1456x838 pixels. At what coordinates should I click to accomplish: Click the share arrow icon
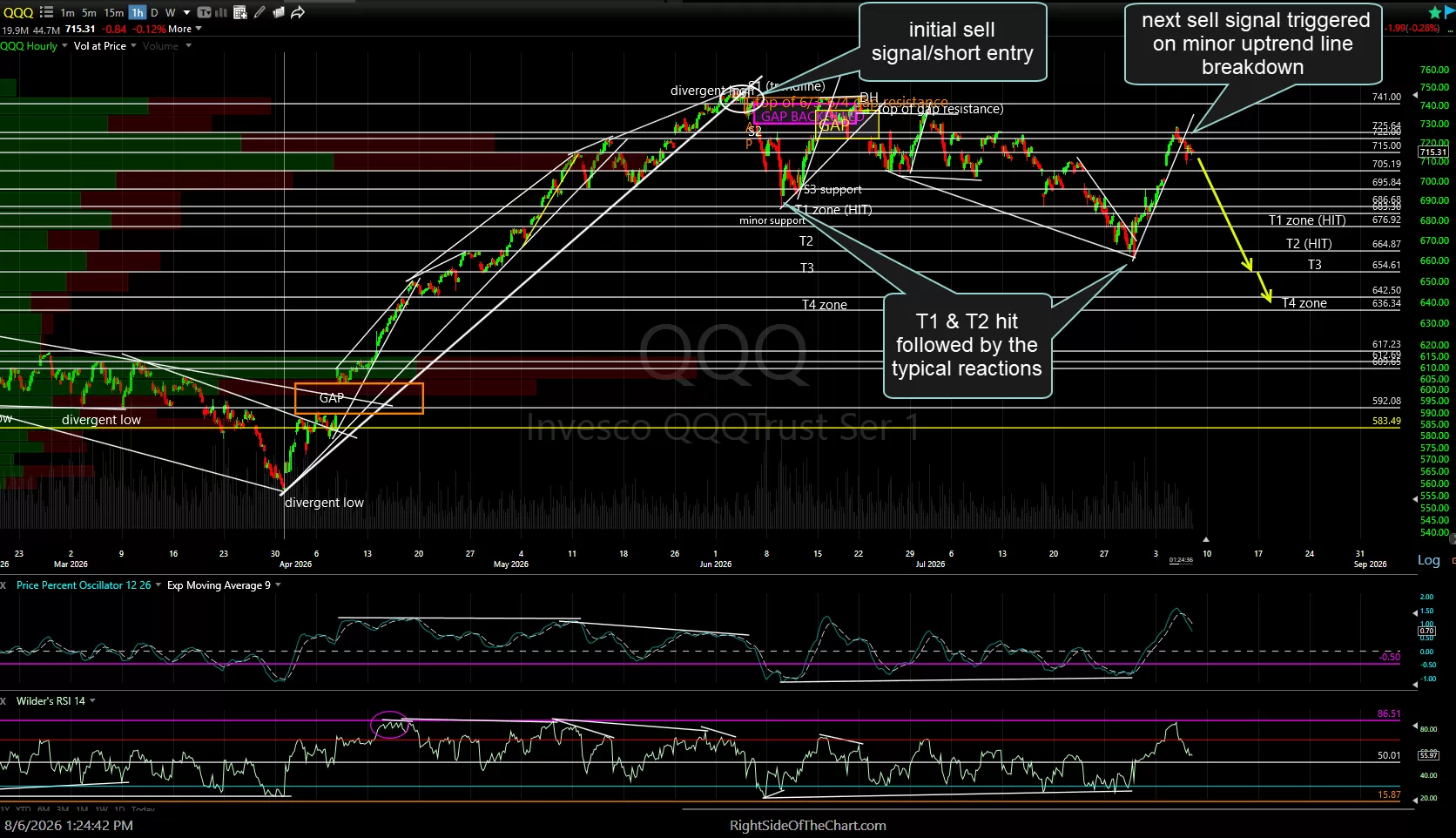[x=298, y=12]
